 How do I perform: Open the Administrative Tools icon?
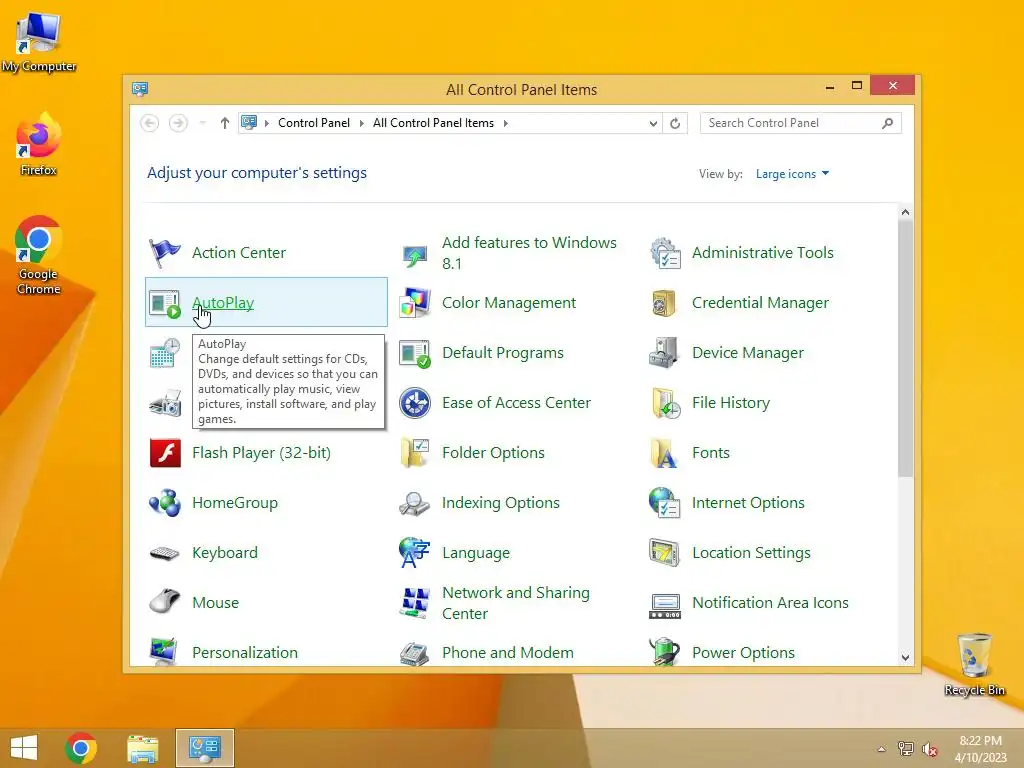665,253
